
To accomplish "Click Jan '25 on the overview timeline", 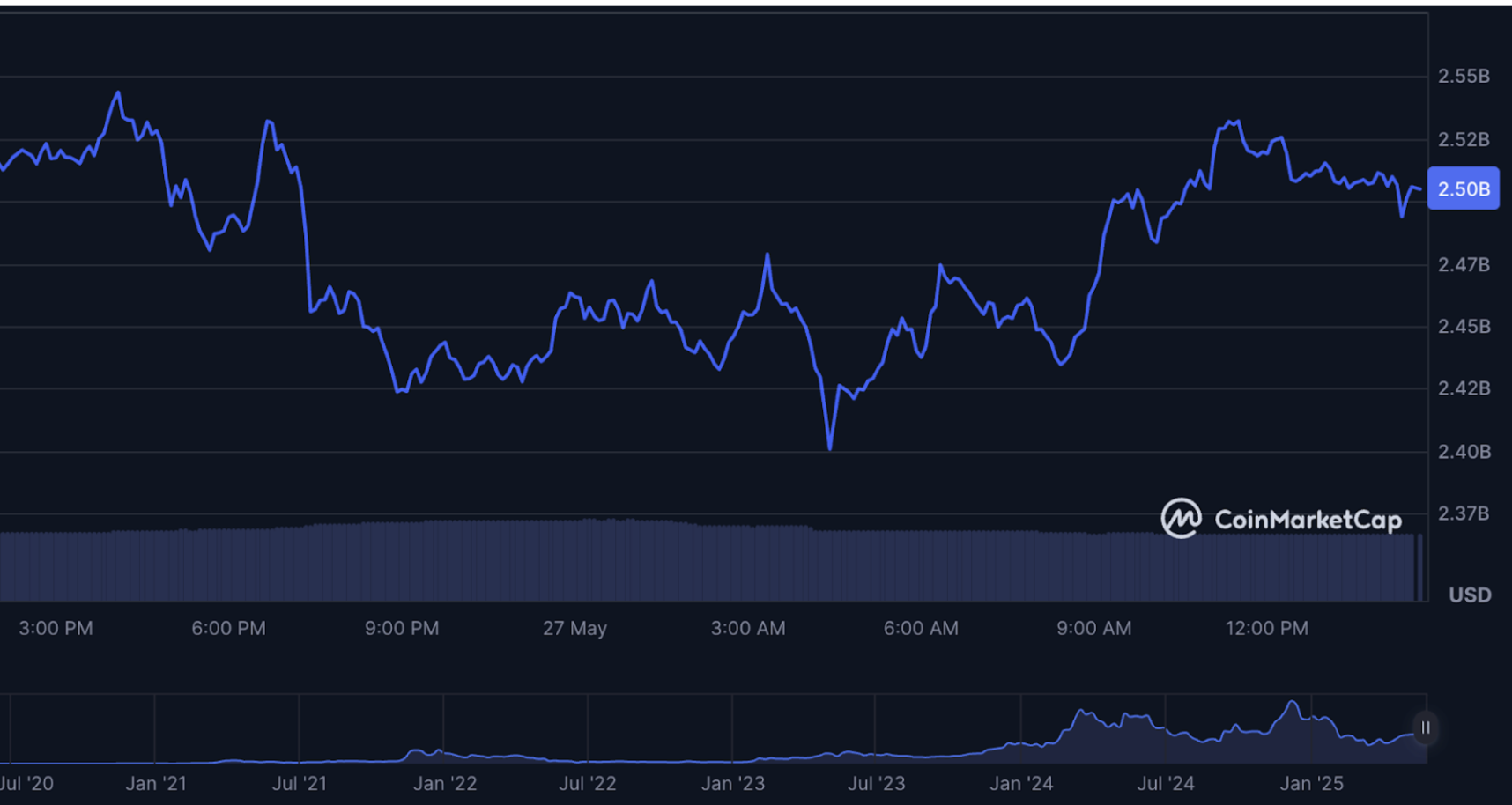I will click(x=1311, y=783).
